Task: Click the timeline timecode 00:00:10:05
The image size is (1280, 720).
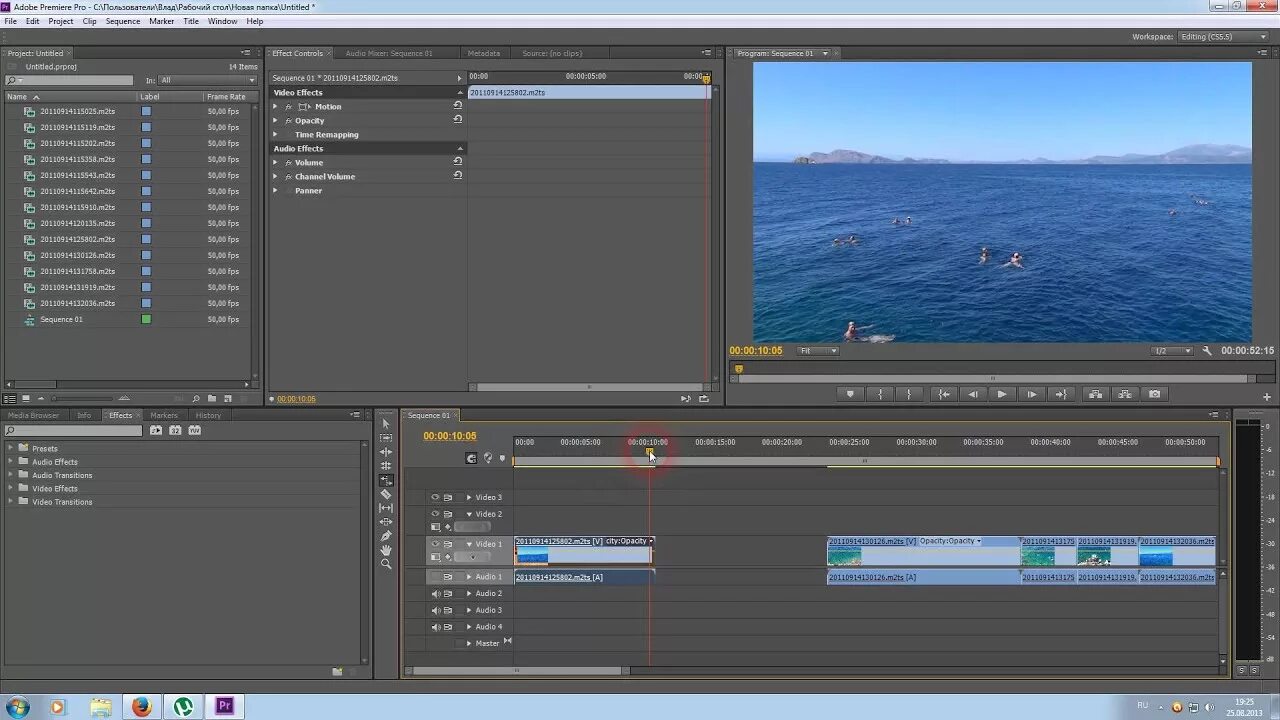Action: coord(450,436)
